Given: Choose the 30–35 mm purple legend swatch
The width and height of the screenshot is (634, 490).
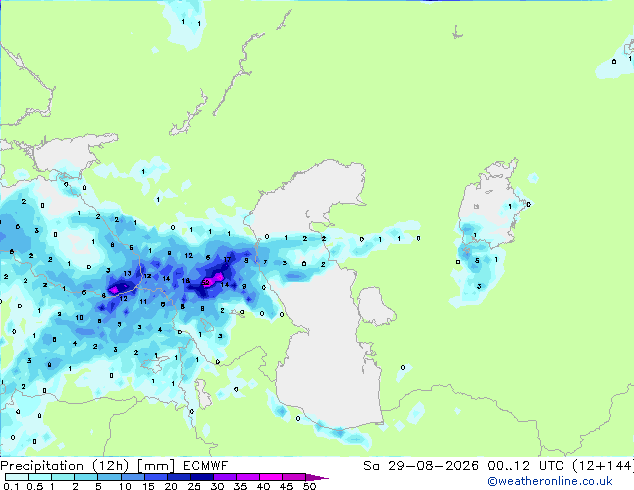Looking at the screenshot, I should [x=225, y=477].
